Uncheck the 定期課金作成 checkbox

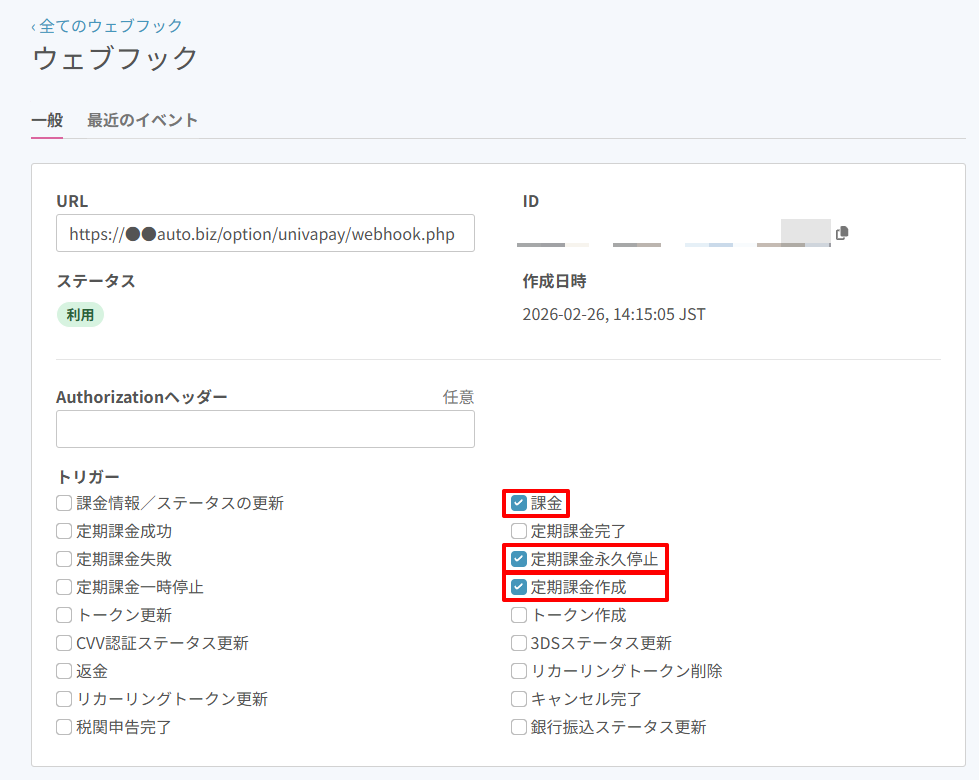(519, 587)
